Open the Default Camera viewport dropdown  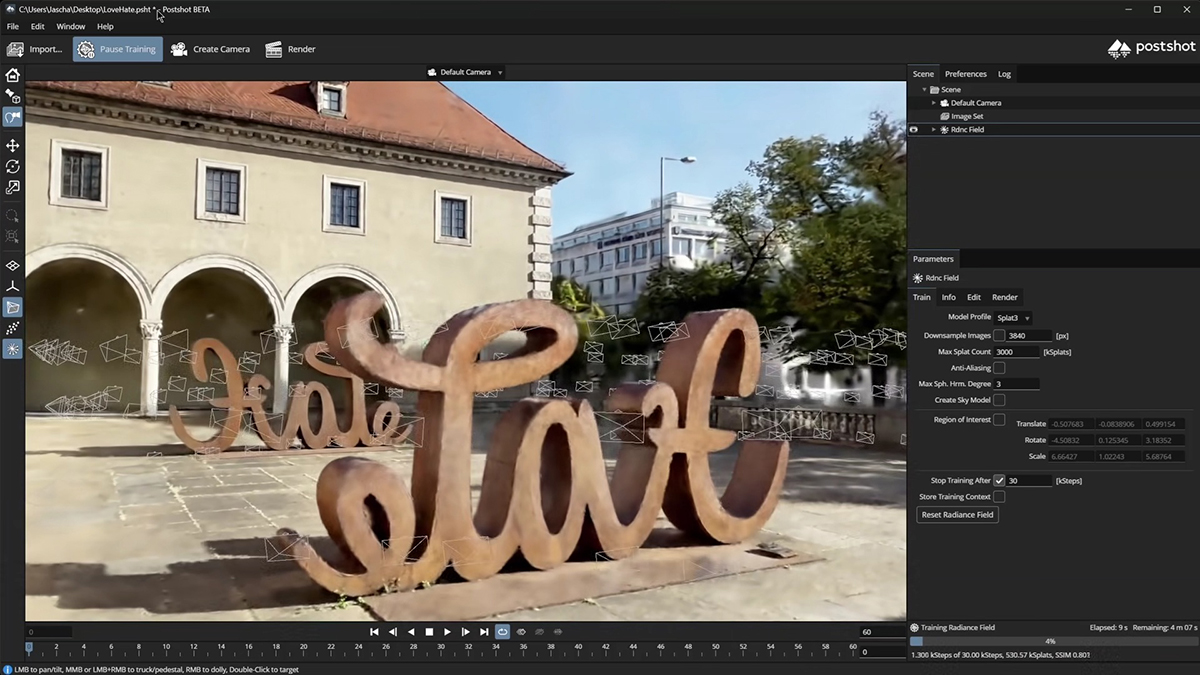point(465,72)
